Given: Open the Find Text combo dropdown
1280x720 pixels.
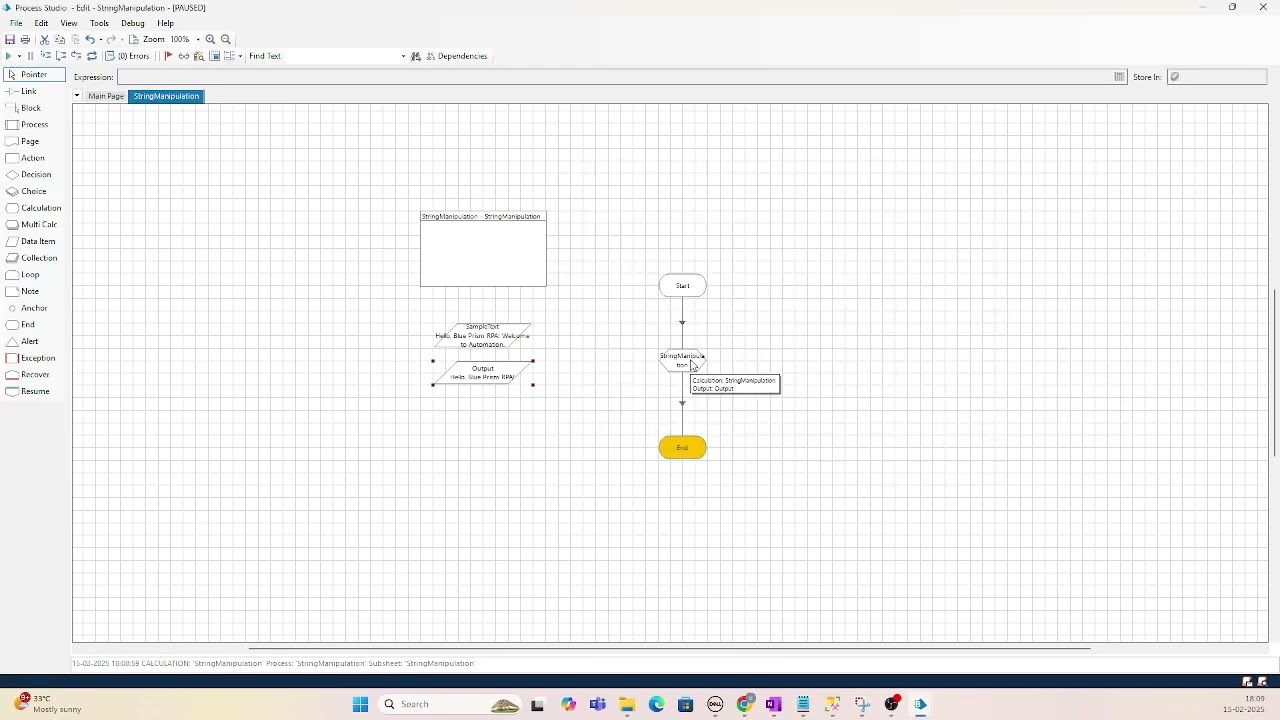Looking at the screenshot, I should pos(403,56).
